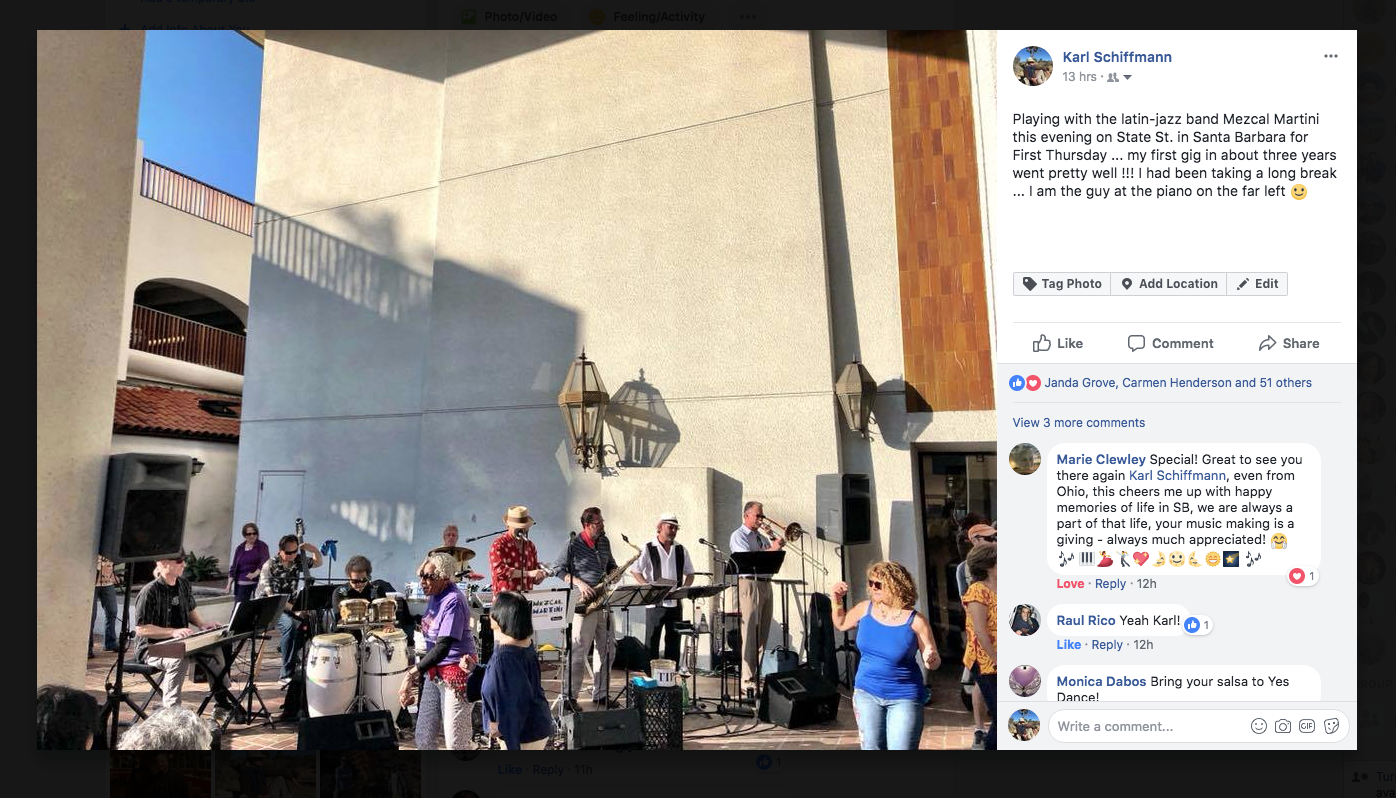
Task: Toggle Like on Raul Rico's comment
Action: click(x=1068, y=645)
